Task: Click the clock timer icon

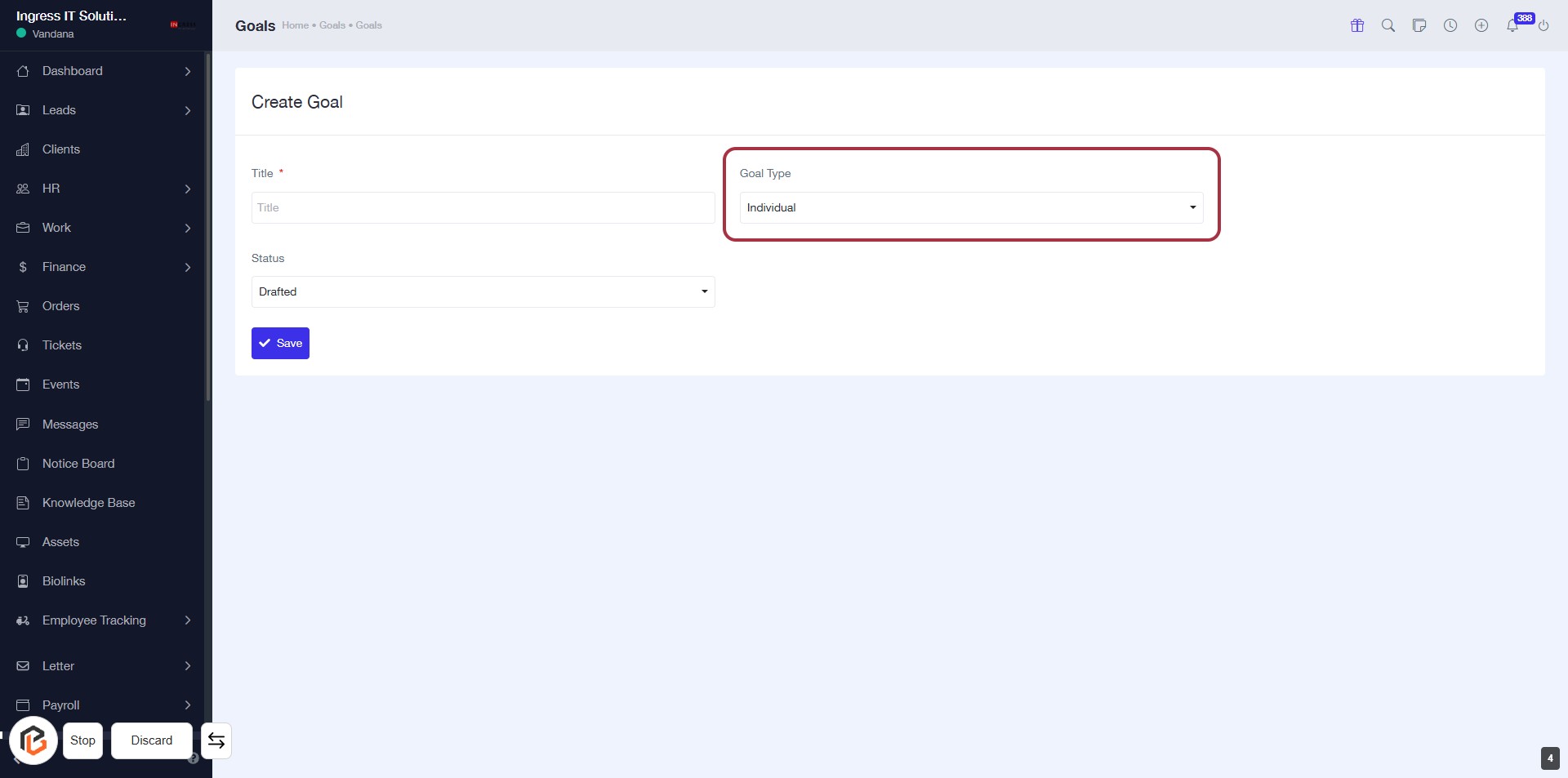Action: (1450, 25)
